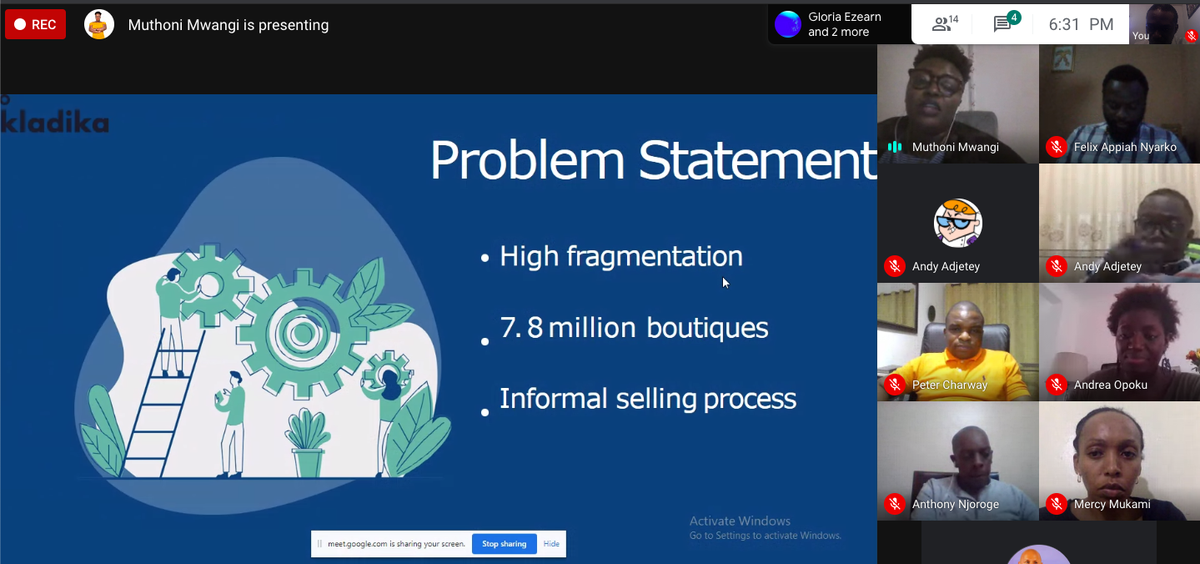Image resolution: width=1200 pixels, height=564 pixels.
Task: Click the muted mic icon on Andy Adjetey's avatar tile
Action: point(894,266)
